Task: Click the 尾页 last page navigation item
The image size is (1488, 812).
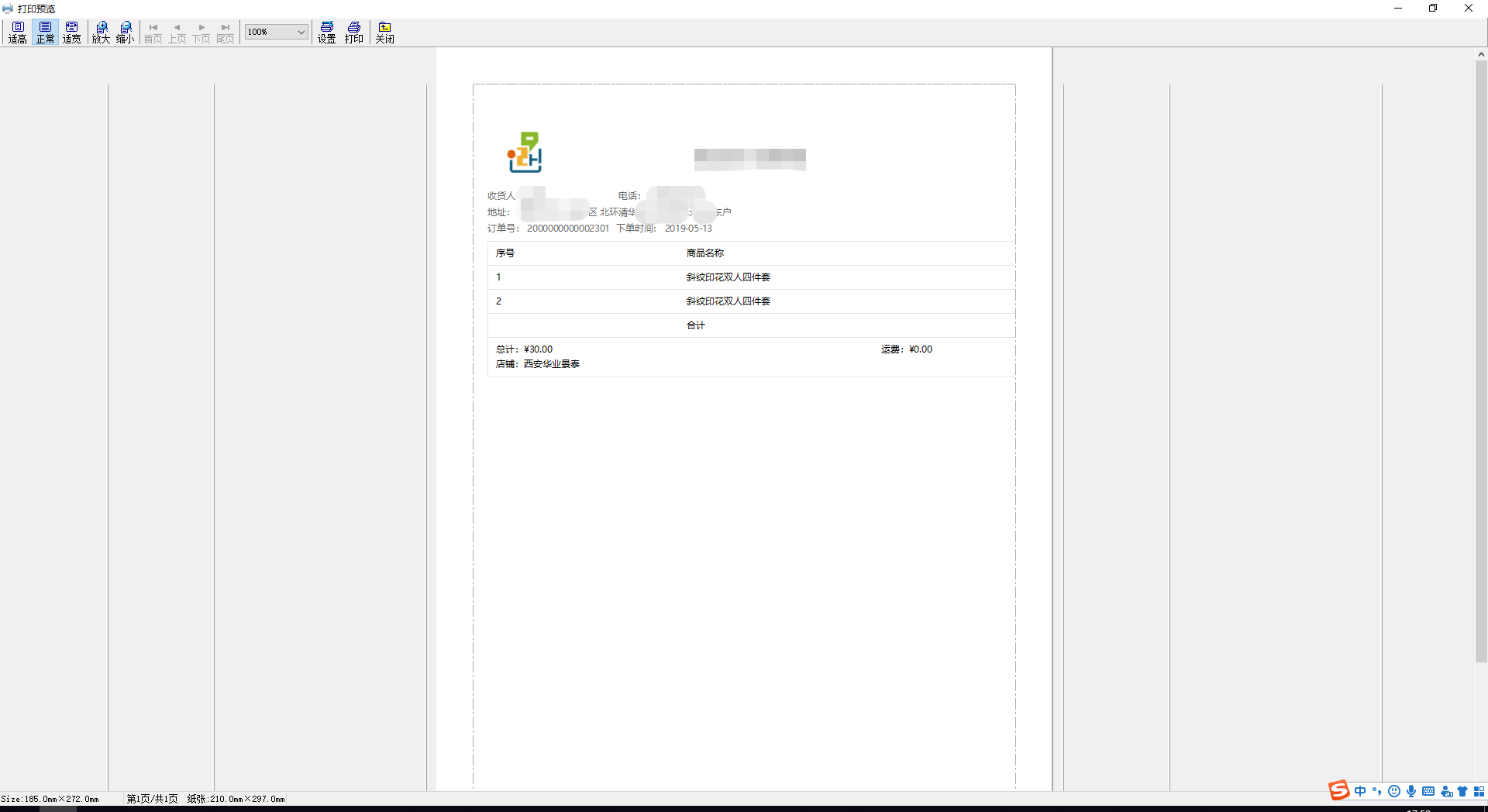Action: click(225, 32)
